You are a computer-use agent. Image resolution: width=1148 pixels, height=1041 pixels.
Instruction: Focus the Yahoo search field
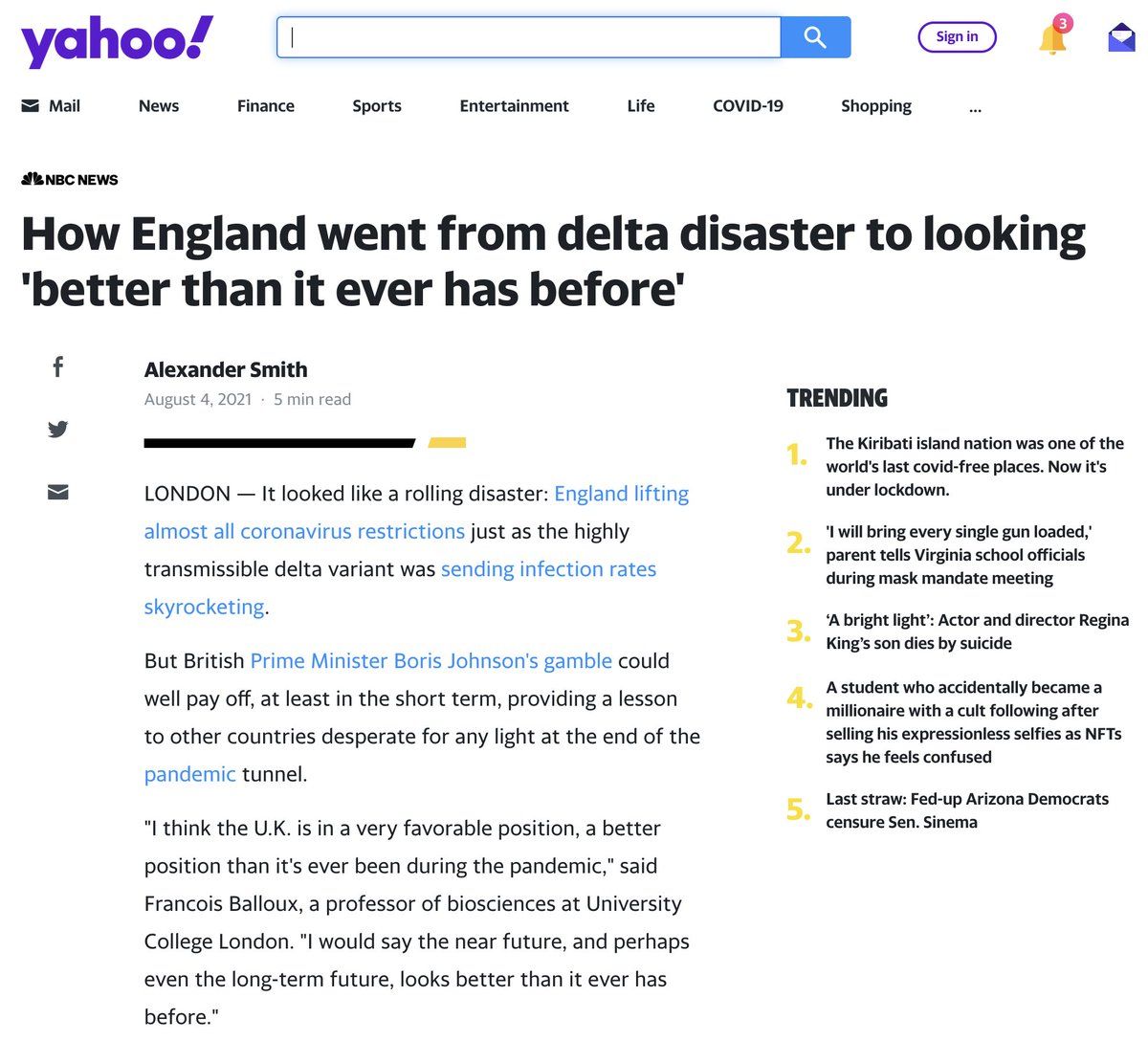click(529, 37)
